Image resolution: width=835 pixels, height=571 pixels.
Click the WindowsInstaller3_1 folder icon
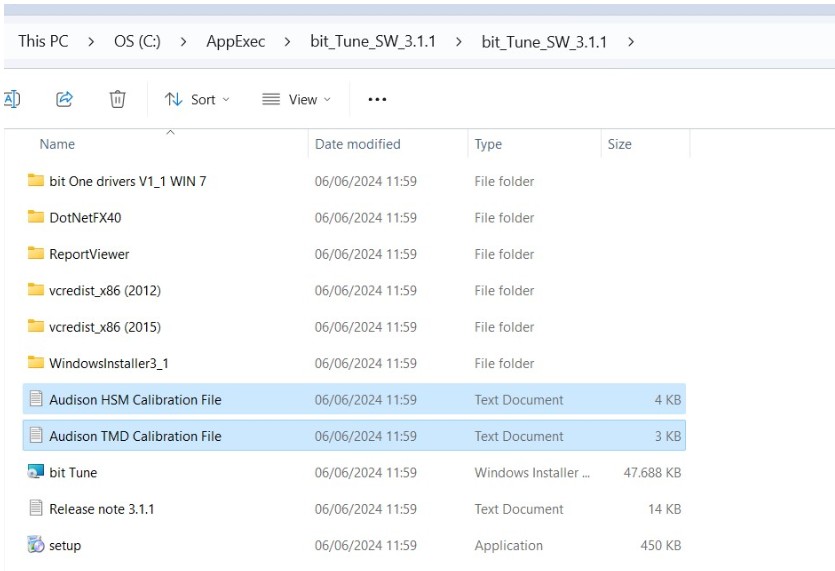36,362
